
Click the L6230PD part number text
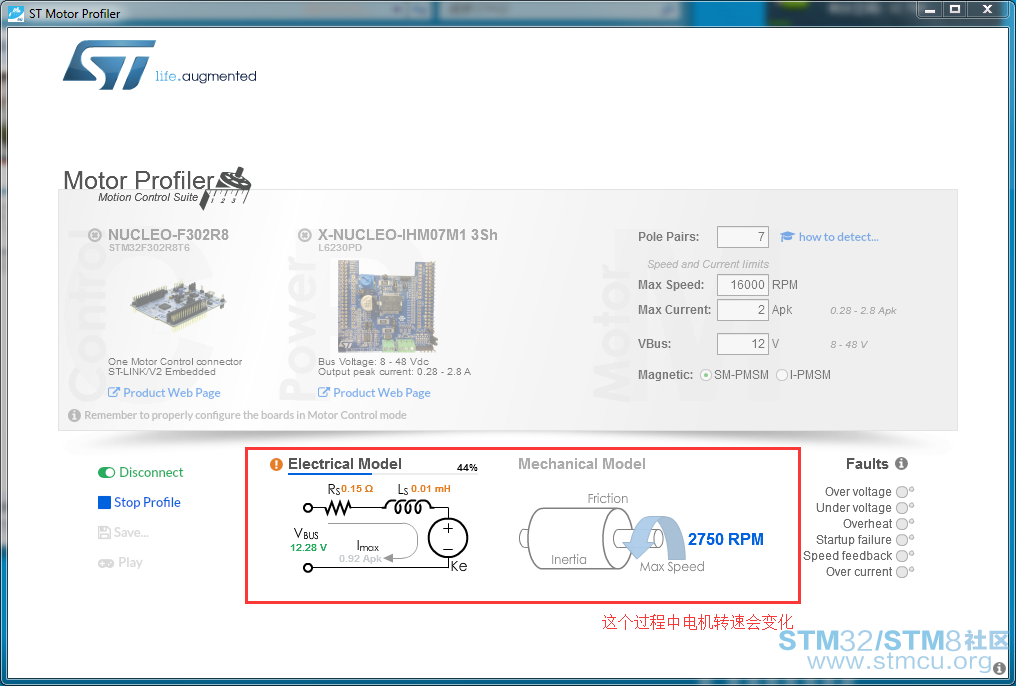(340, 248)
